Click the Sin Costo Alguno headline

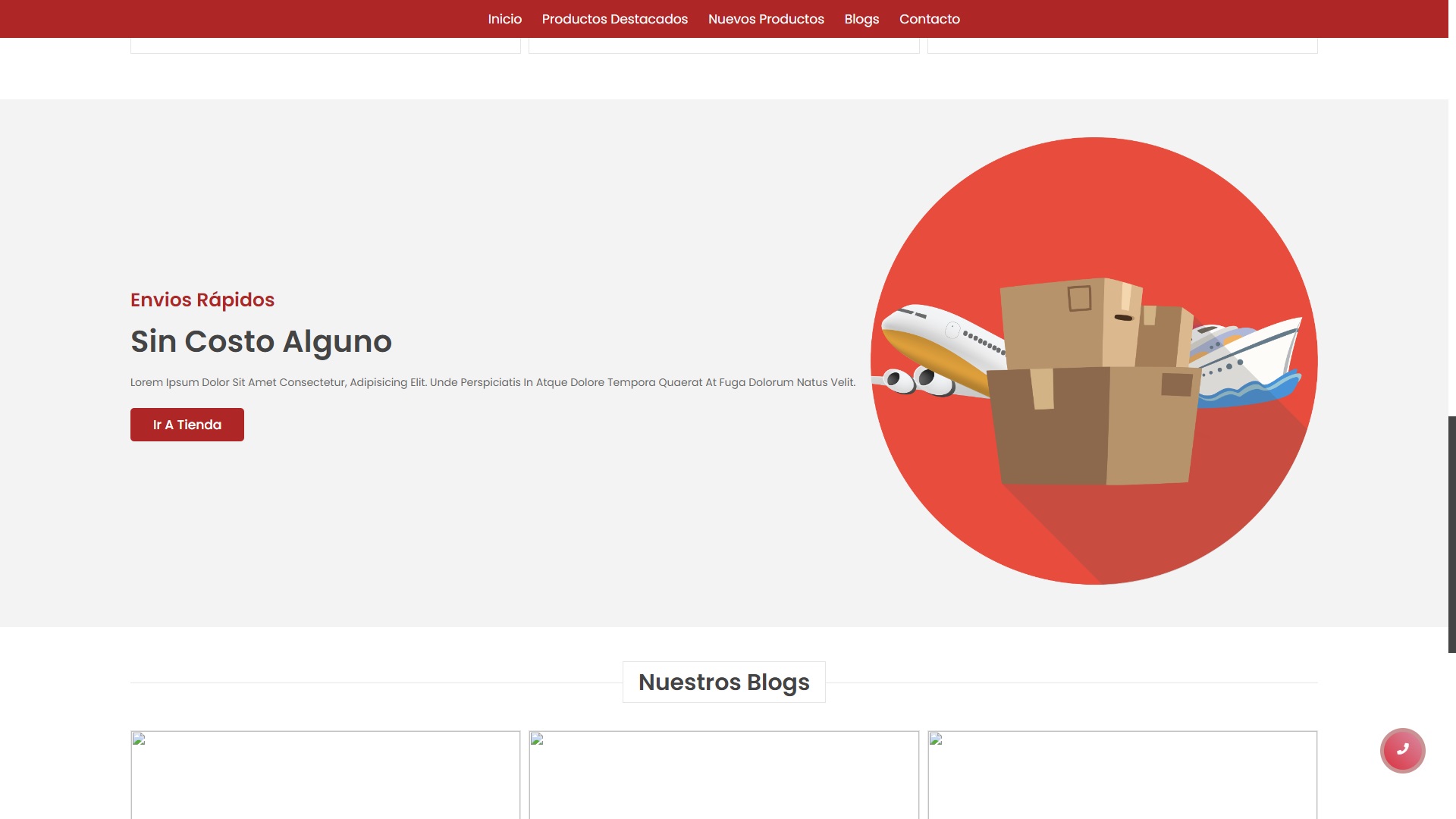[261, 341]
